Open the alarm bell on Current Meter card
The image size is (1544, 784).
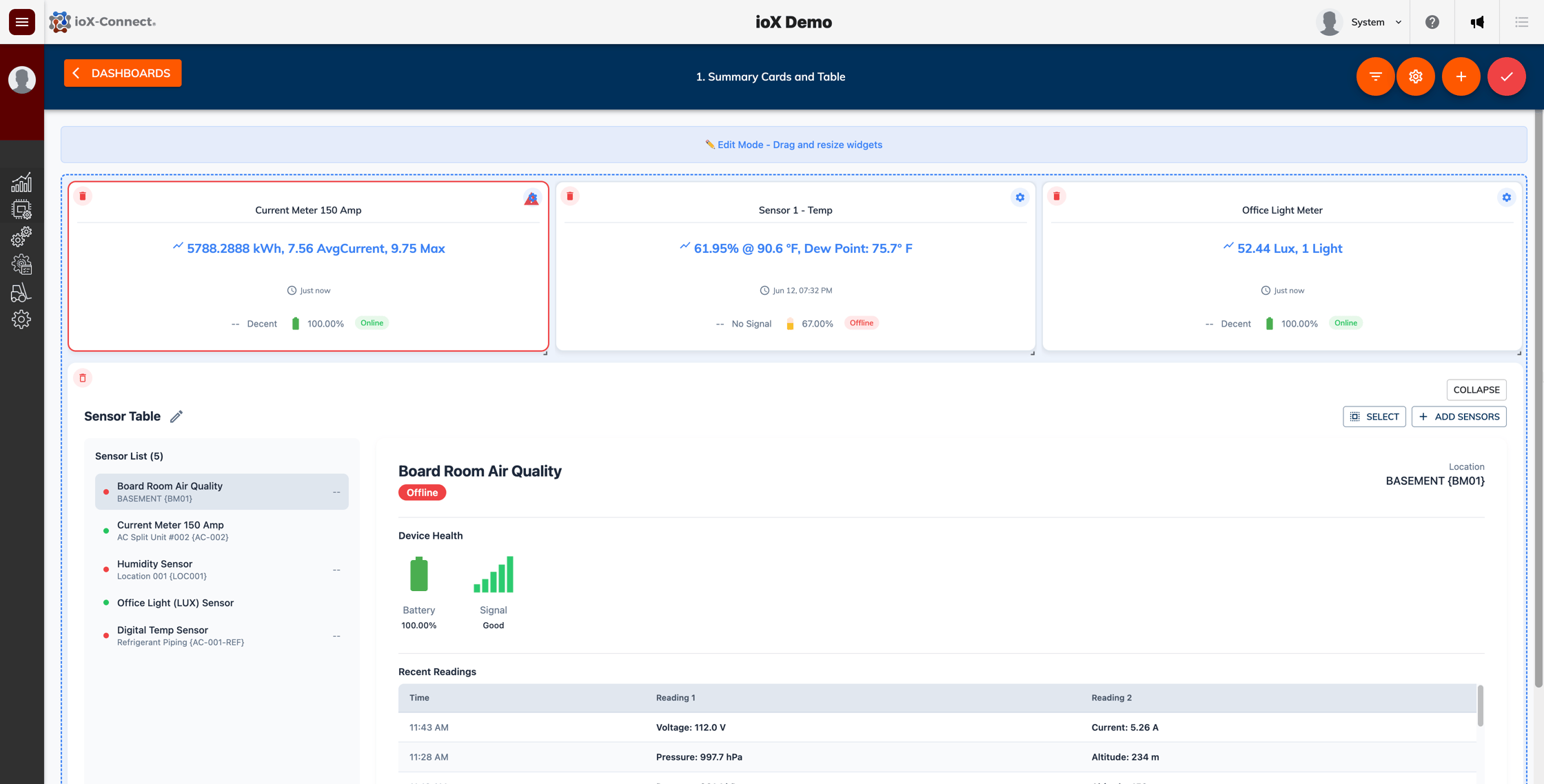pos(531,198)
